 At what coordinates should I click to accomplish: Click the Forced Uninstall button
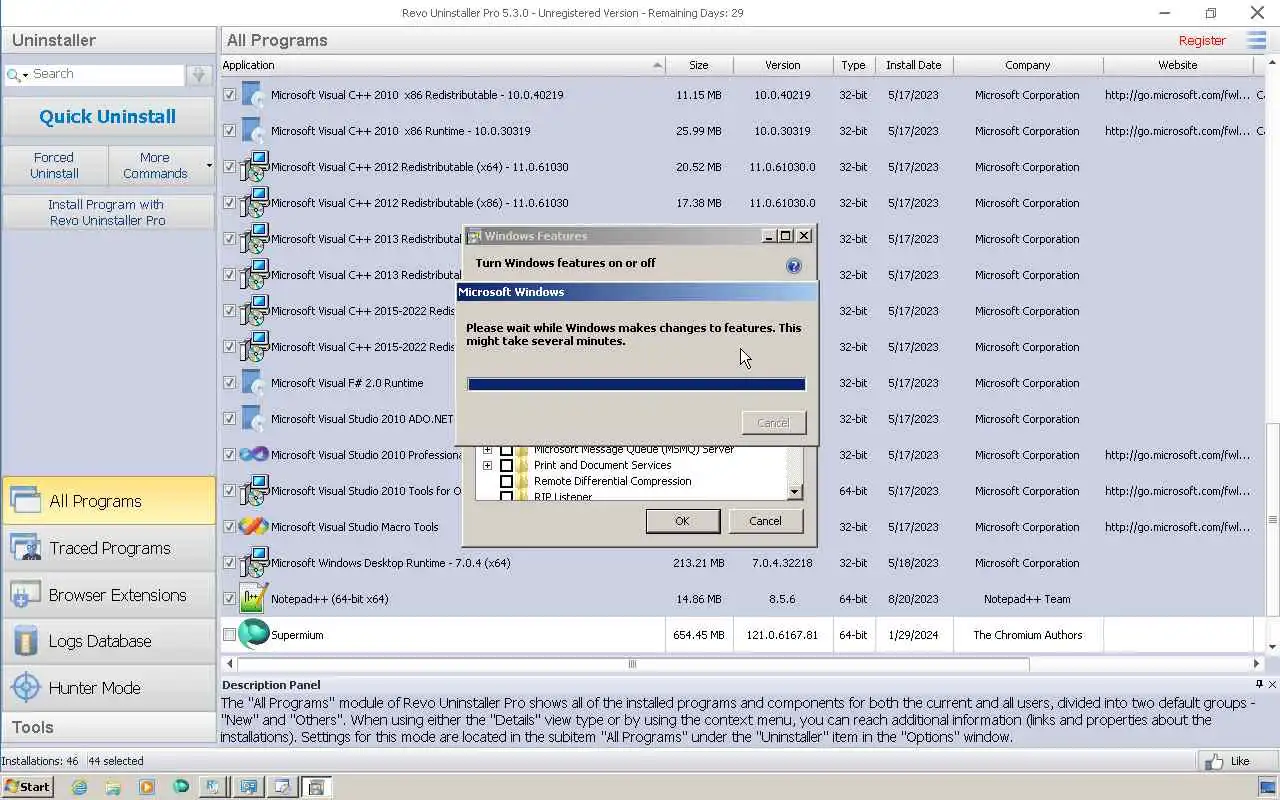(54, 166)
